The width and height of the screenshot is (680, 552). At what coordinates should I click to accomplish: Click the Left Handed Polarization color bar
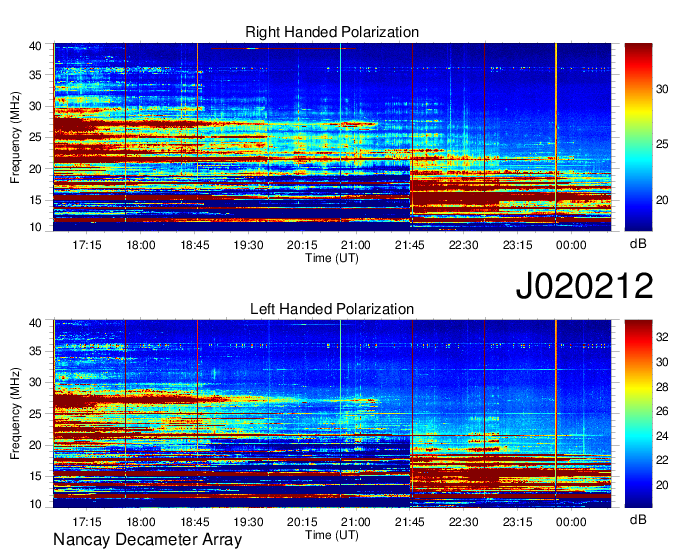coord(638,414)
